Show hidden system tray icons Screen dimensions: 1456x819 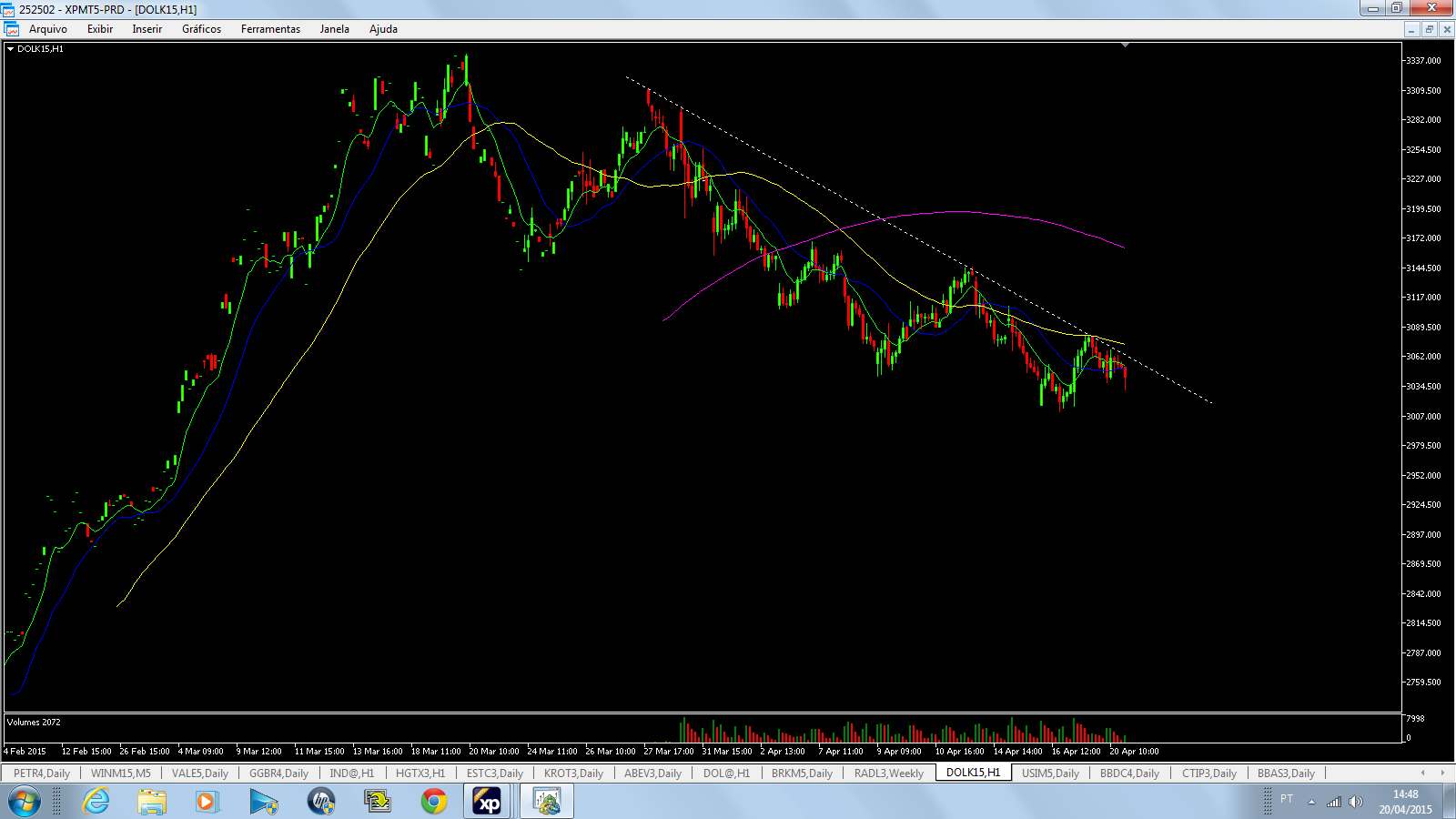1311,802
